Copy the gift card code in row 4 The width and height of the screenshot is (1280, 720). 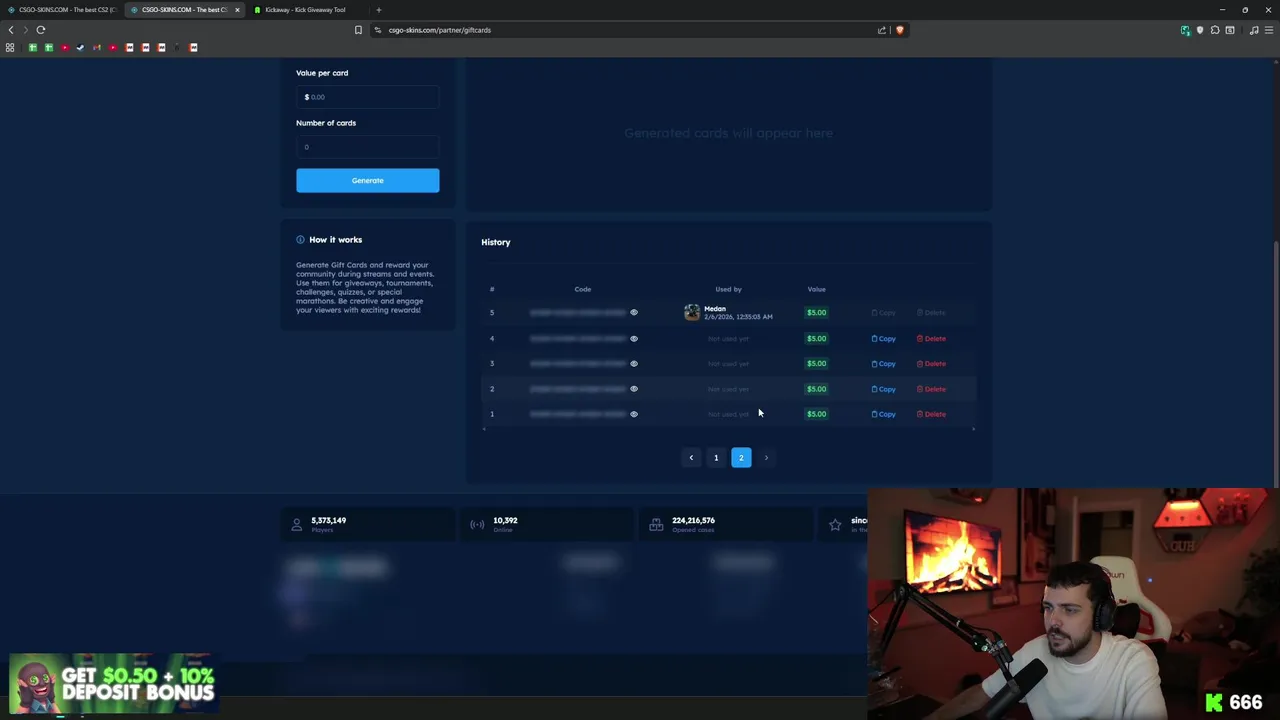click(883, 339)
